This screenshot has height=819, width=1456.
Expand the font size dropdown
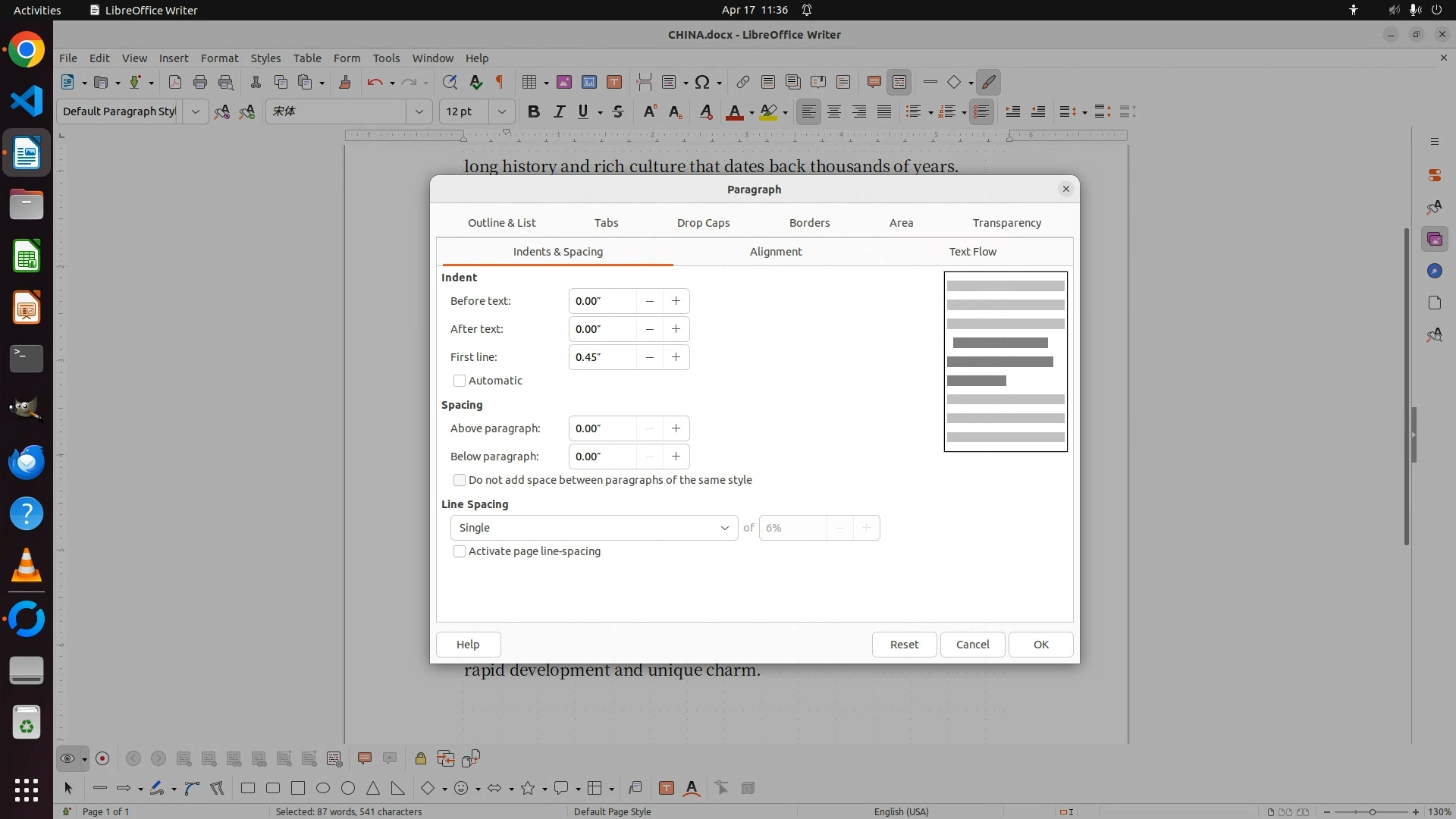coord(501,111)
